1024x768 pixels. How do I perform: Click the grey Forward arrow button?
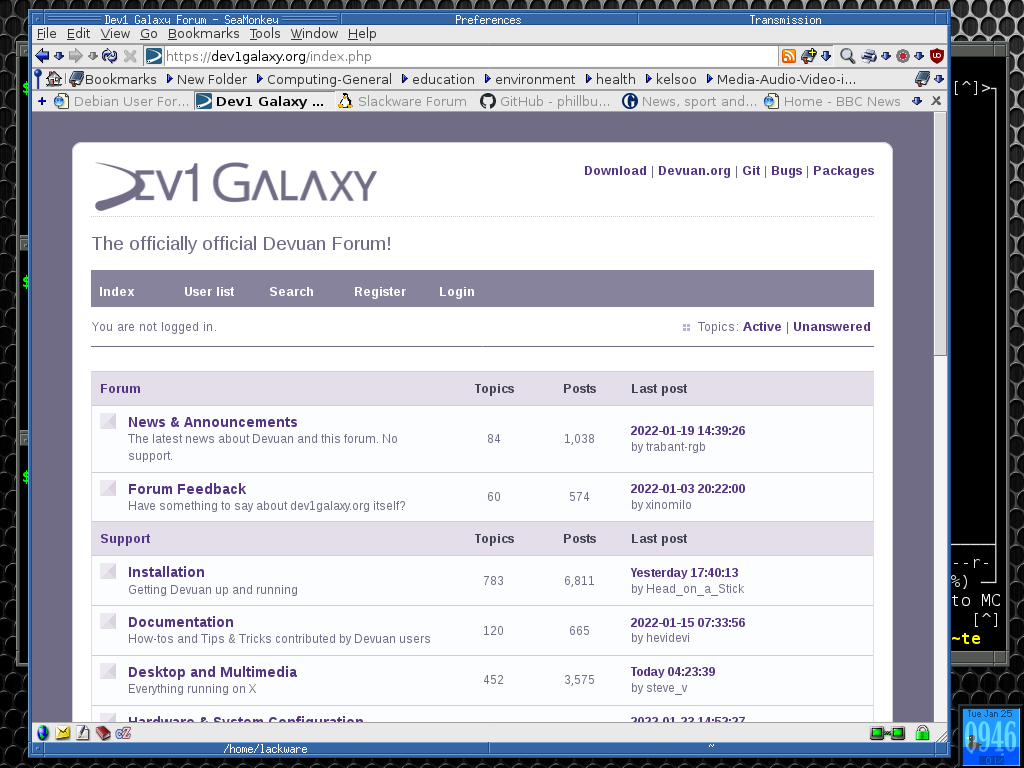pos(76,56)
